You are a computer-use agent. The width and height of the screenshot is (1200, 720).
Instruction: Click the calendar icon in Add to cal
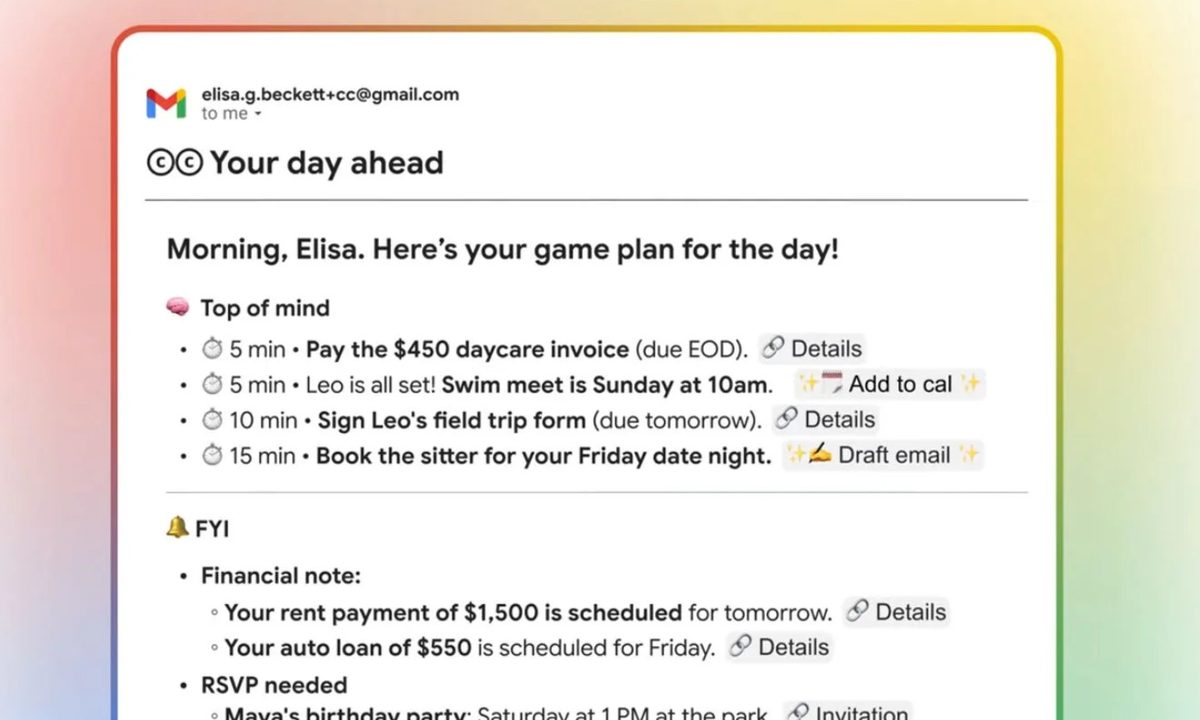tap(833, 384)
